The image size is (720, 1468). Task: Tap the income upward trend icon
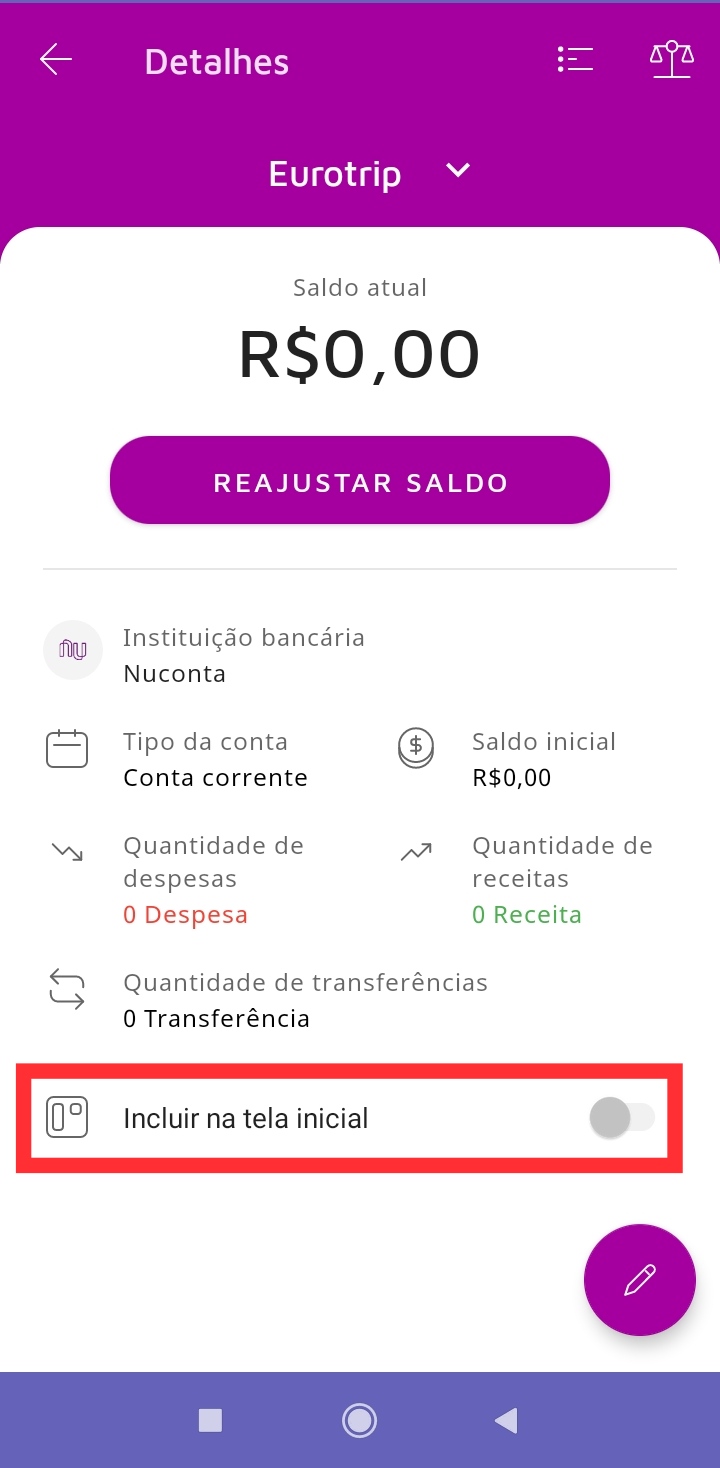416,852
